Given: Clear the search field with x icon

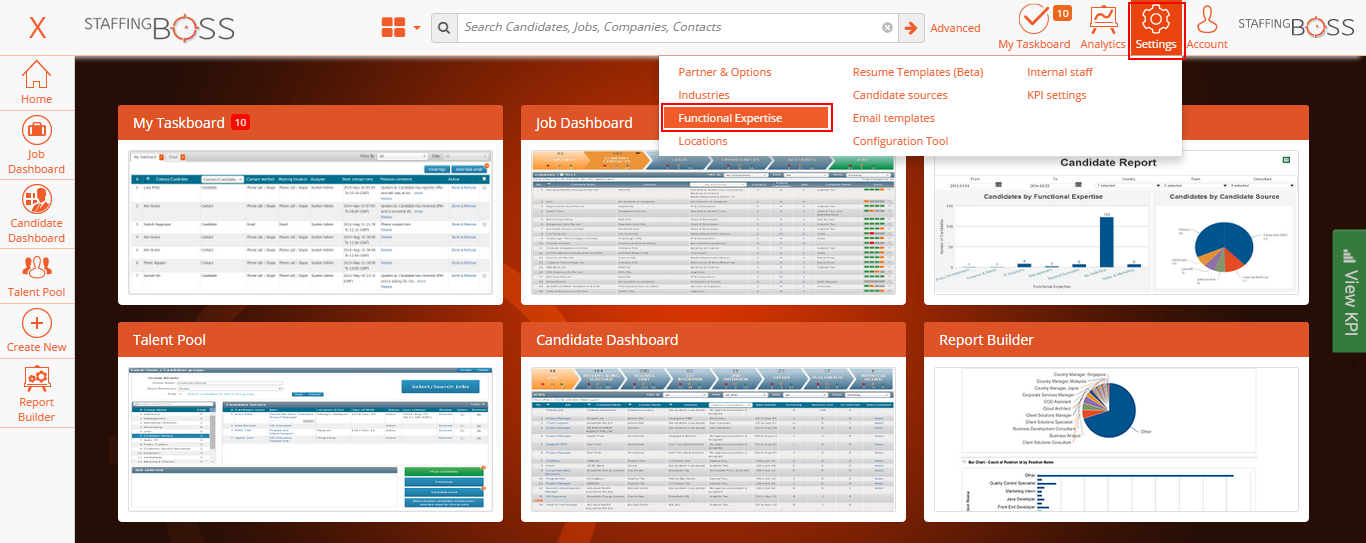Looking at the screenshot, I should point(887,28).
